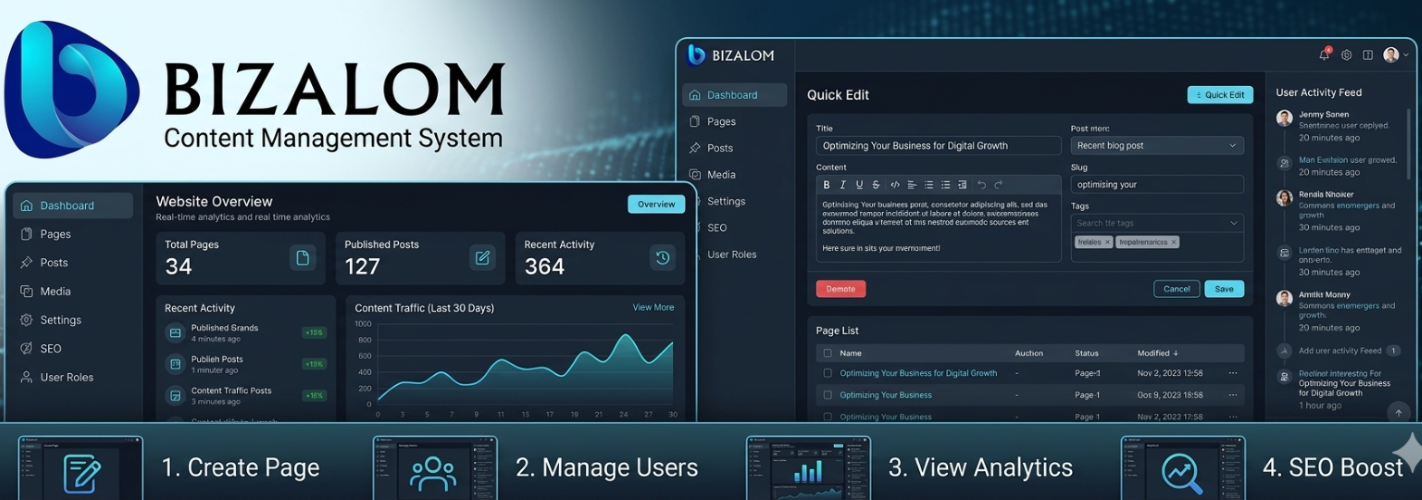Remove the second tag chip via its x
This screenshot has height=500, width=1422.
click(1174, 242)
